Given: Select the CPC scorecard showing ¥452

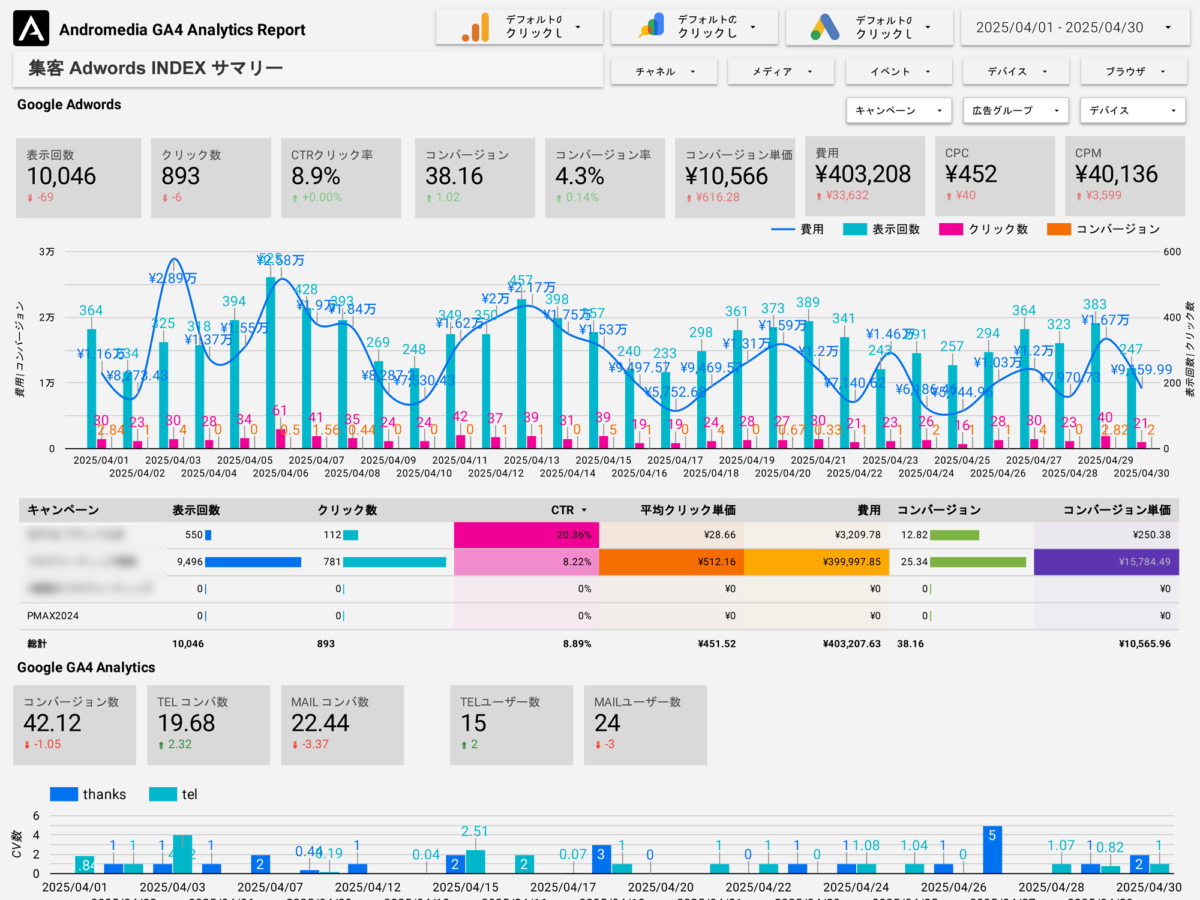Looking at the screenshot, I should point(995,177).
